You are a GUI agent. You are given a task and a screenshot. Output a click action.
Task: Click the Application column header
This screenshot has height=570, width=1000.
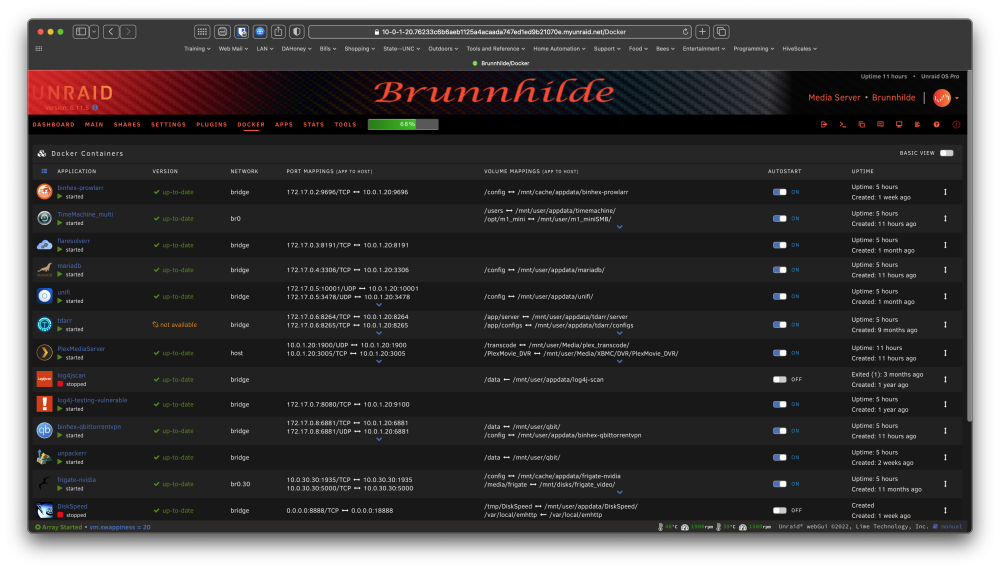click(x=77, y=171)
